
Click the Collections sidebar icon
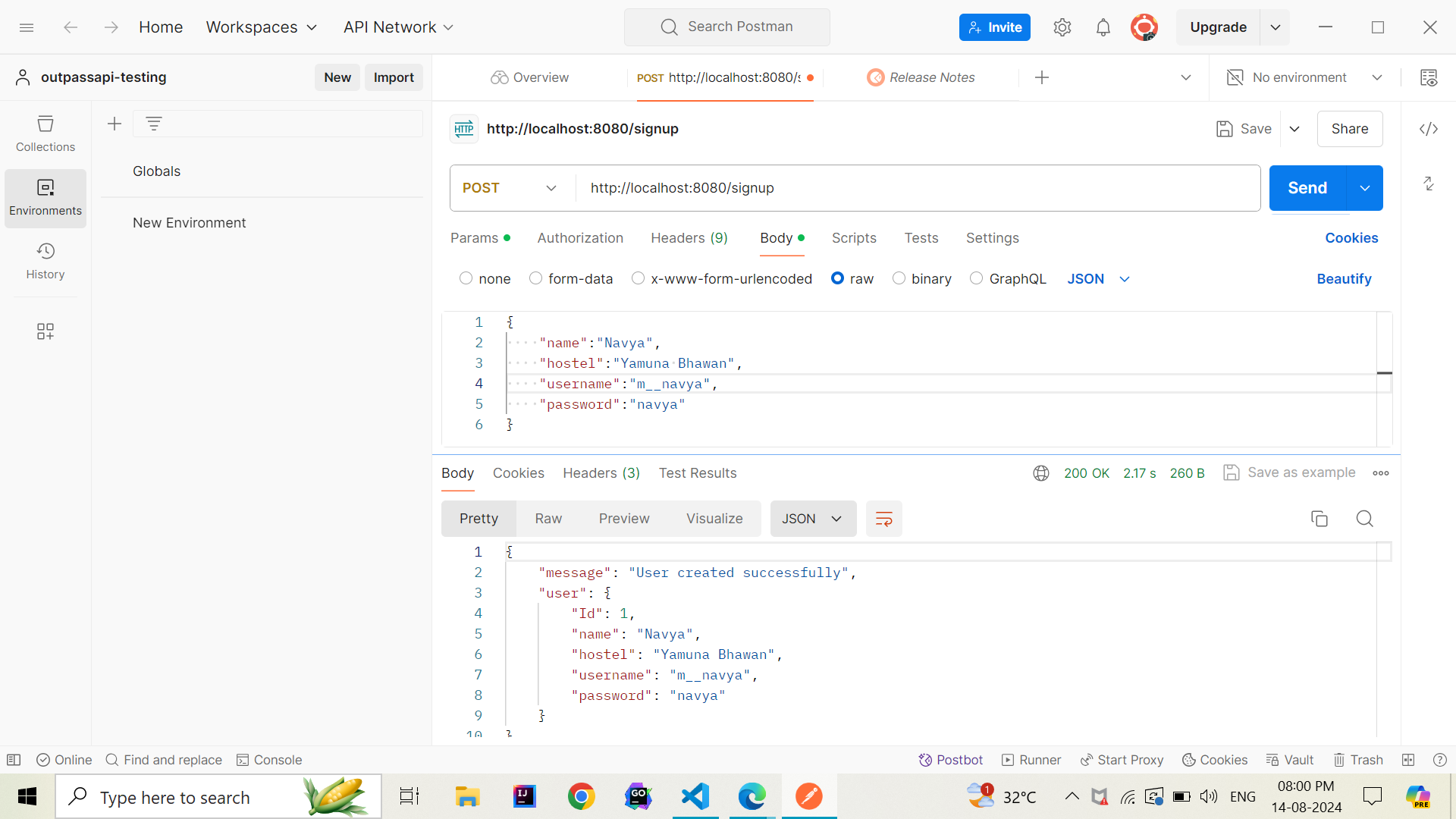coord(45,133)
